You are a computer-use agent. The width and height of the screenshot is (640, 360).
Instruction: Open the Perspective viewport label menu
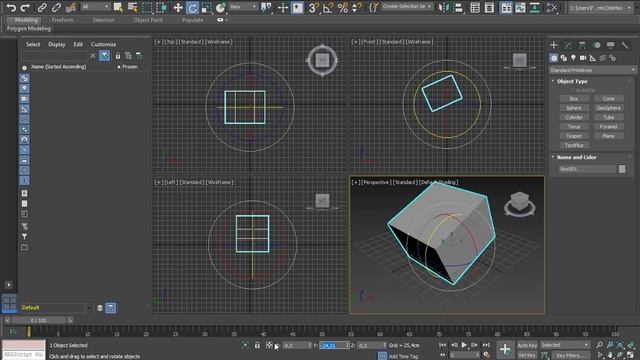click(377, 182)
